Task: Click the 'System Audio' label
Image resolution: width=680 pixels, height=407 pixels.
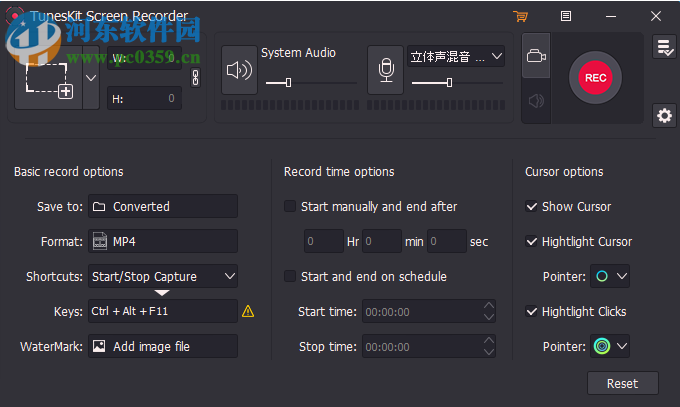Action: (298, 53)
